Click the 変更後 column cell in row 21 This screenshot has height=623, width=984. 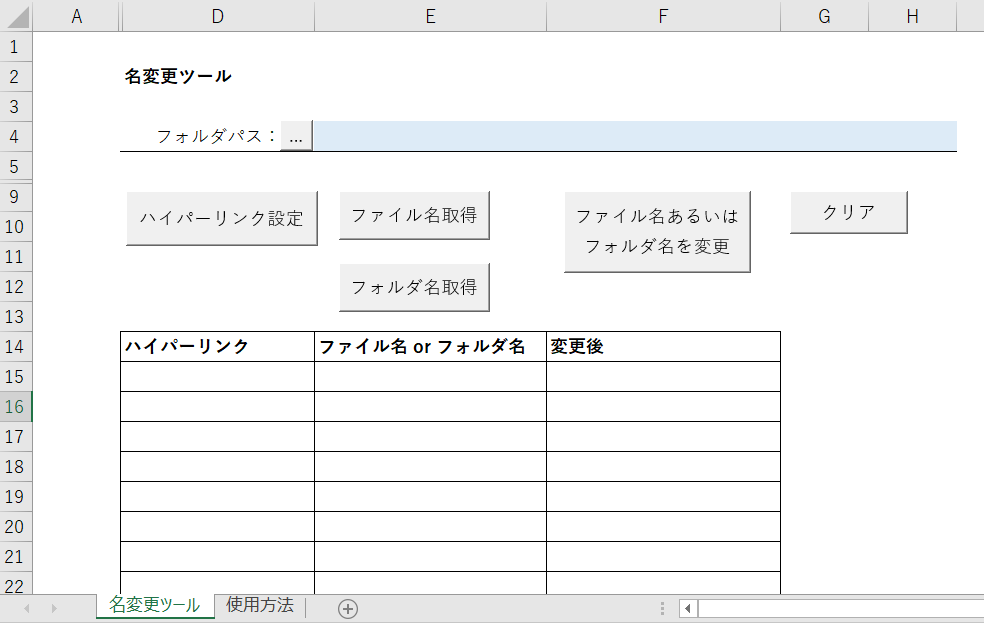pos(663,556)
